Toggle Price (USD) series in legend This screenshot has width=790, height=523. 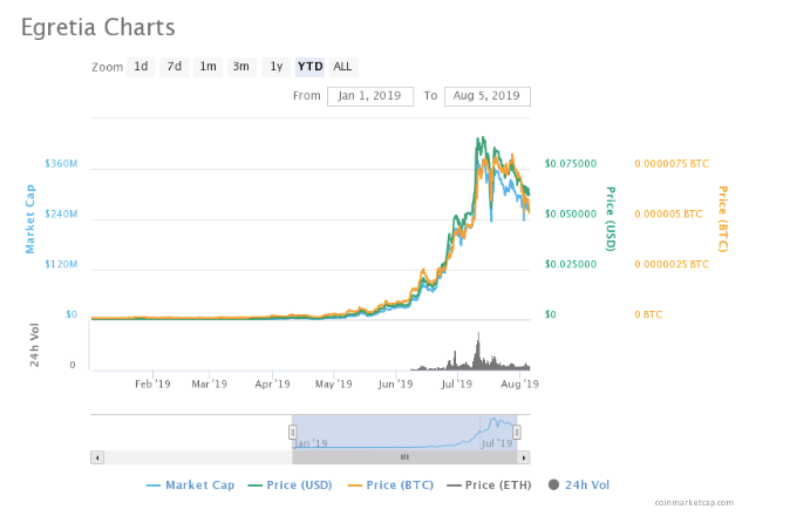click(290, 485)
